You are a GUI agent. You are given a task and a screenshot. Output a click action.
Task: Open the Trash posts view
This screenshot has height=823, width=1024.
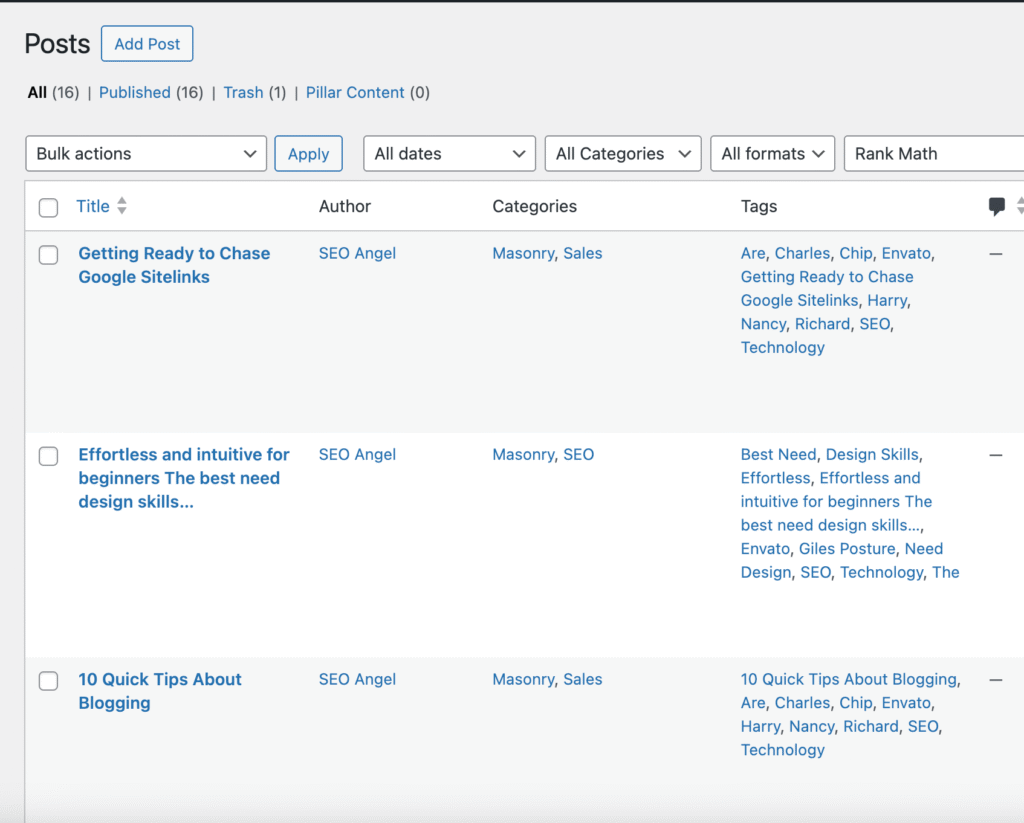coord(243,92)
